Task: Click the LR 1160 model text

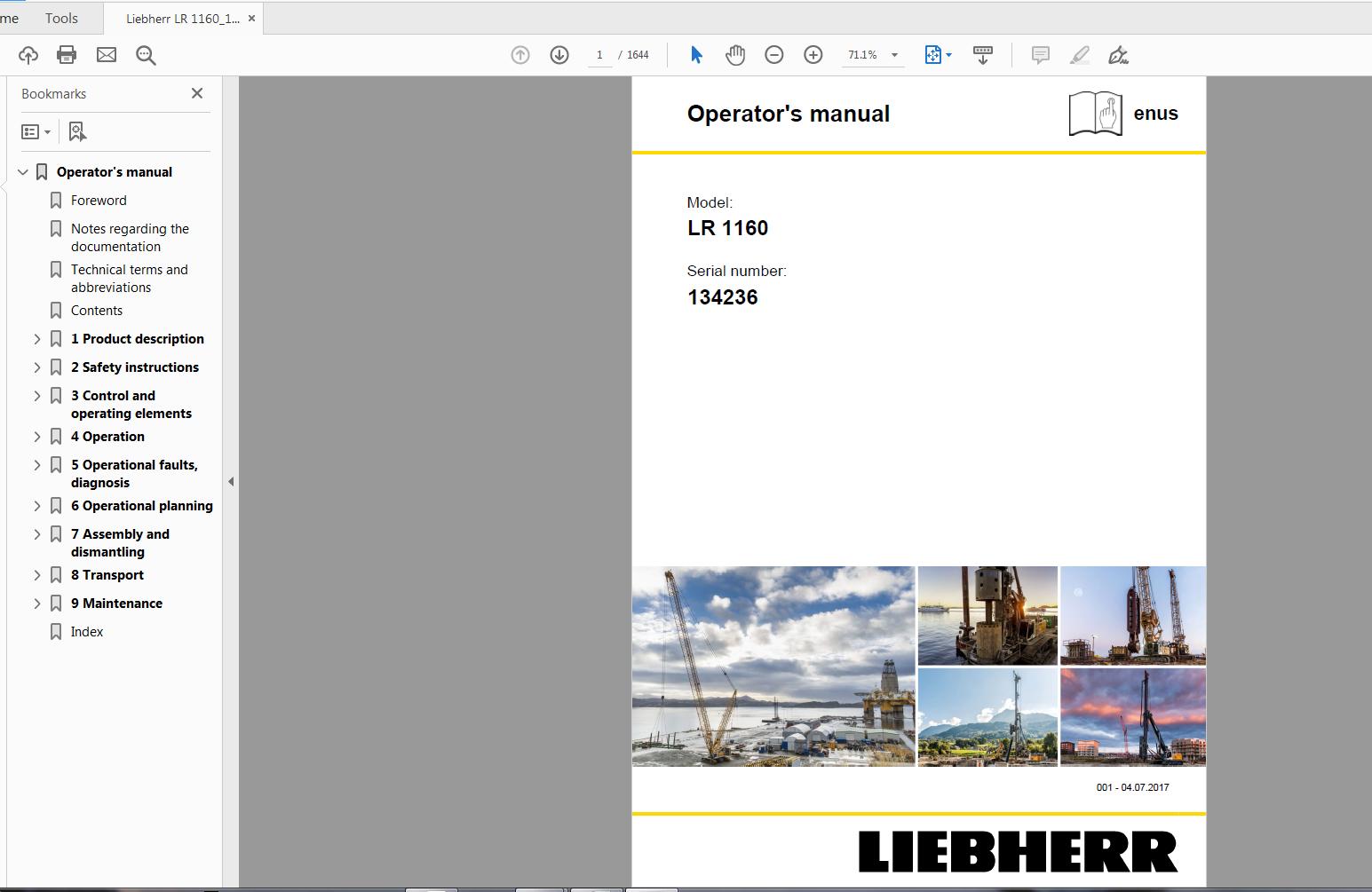Action: click(727, 228)
